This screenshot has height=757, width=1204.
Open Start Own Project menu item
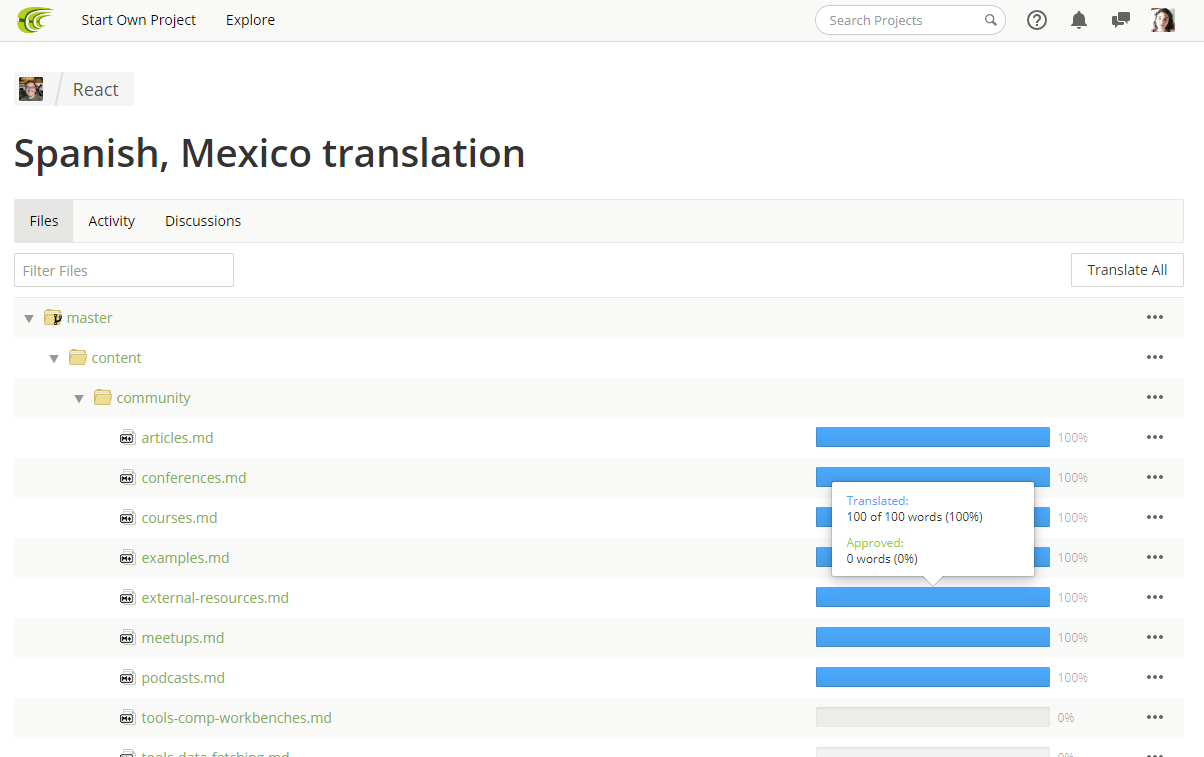pyautogui.click(x=139, y=20)
